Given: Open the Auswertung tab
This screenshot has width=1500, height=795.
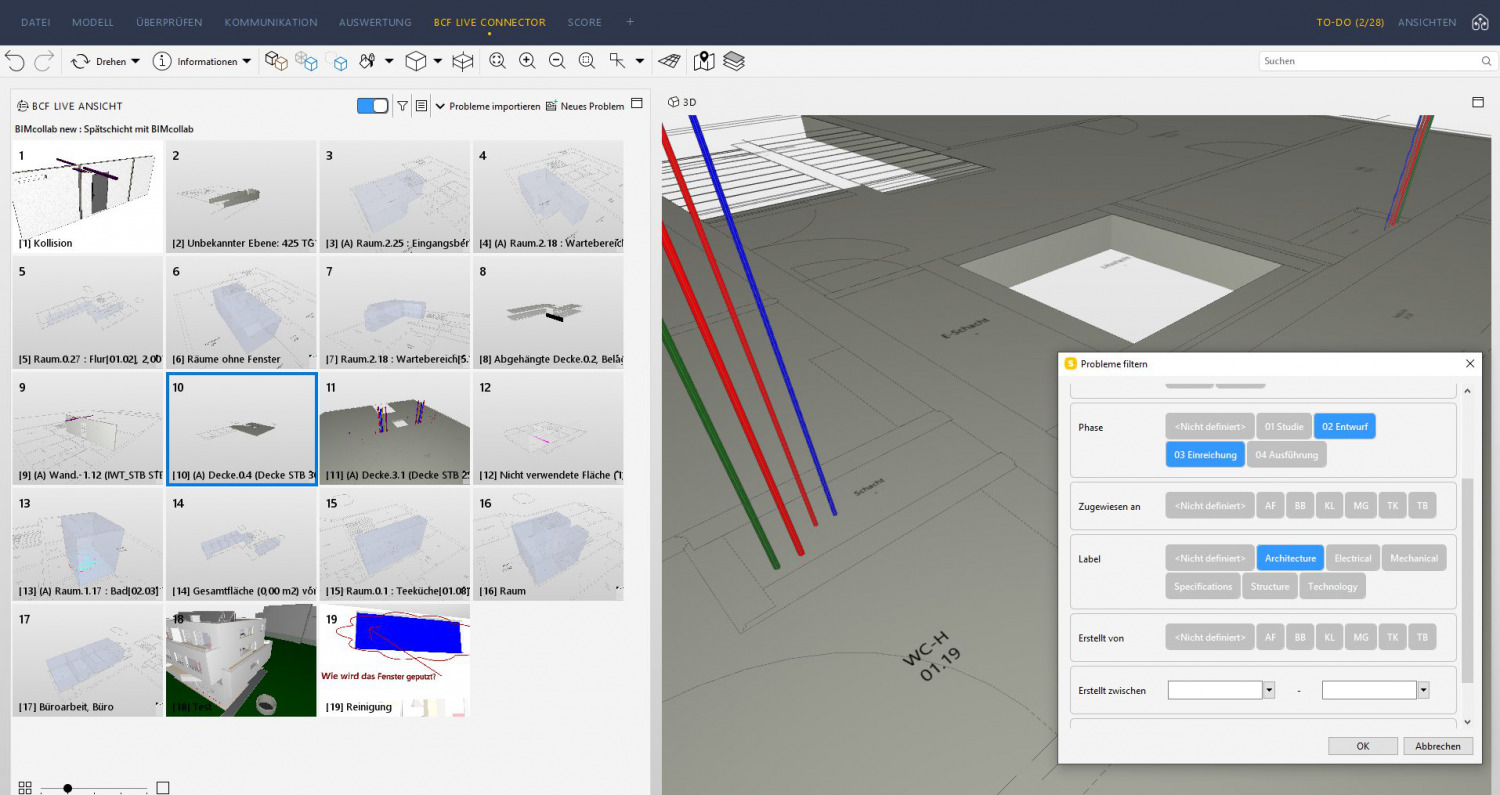Looking at the screenshot, I should [x=375, y=22].
